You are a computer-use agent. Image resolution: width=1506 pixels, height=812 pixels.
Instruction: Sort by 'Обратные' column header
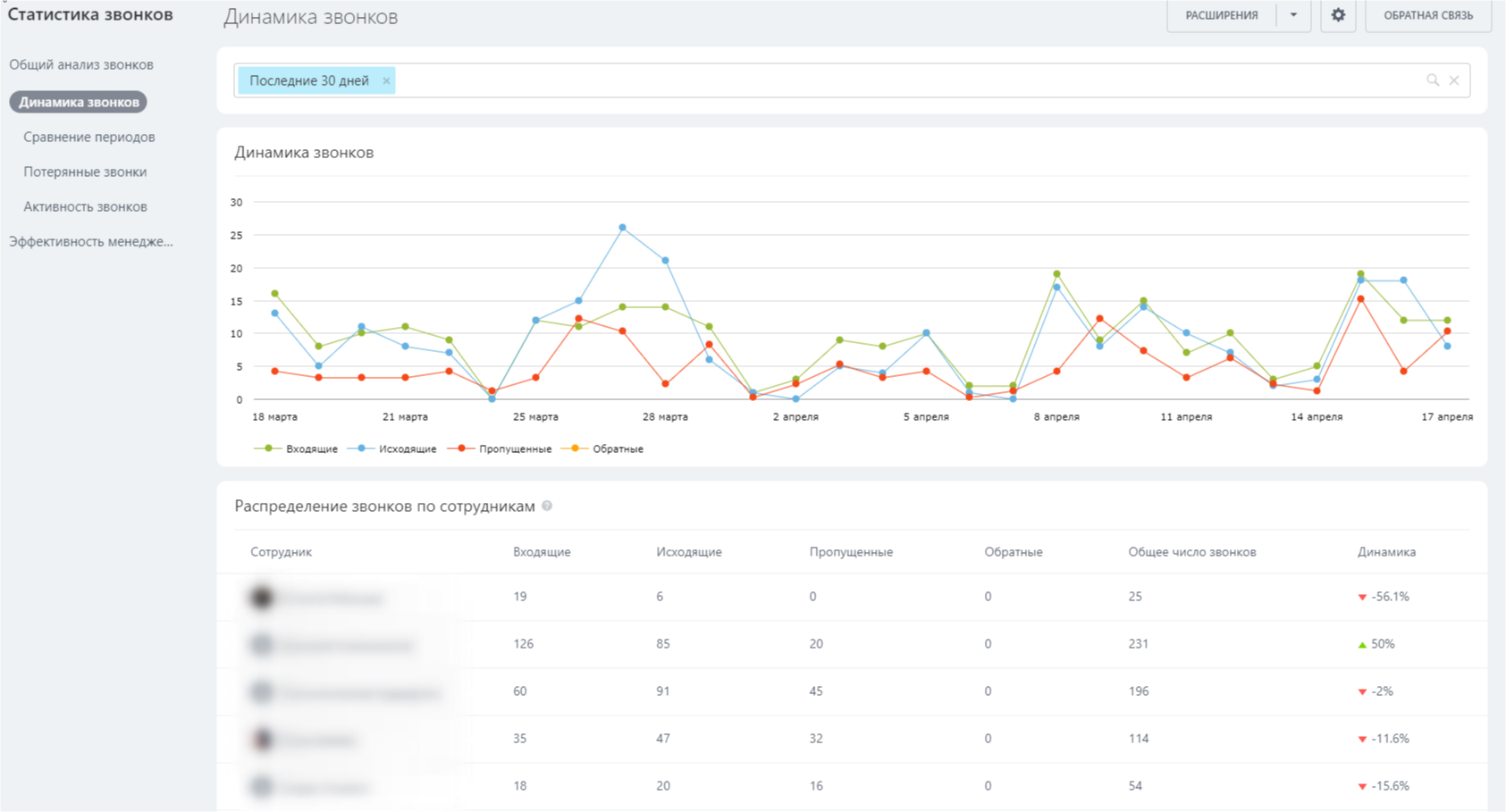[x=1014, y=552]
